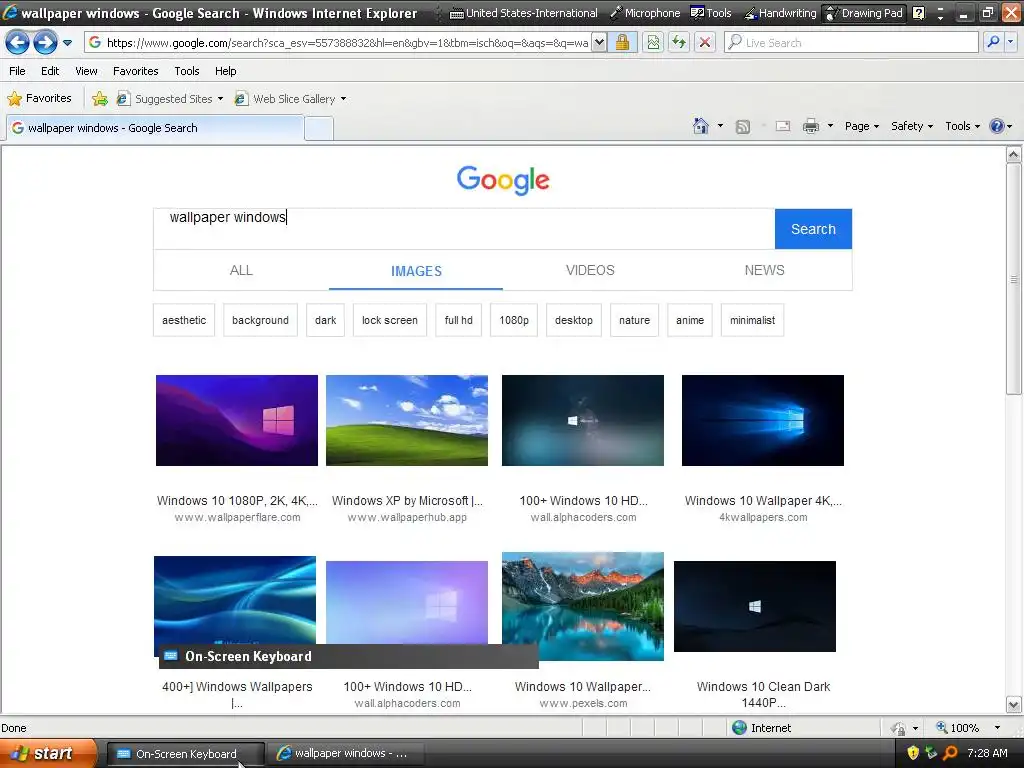
Task: Open the Edit menu
Action: pyautogui.click(x=50, y=71)
